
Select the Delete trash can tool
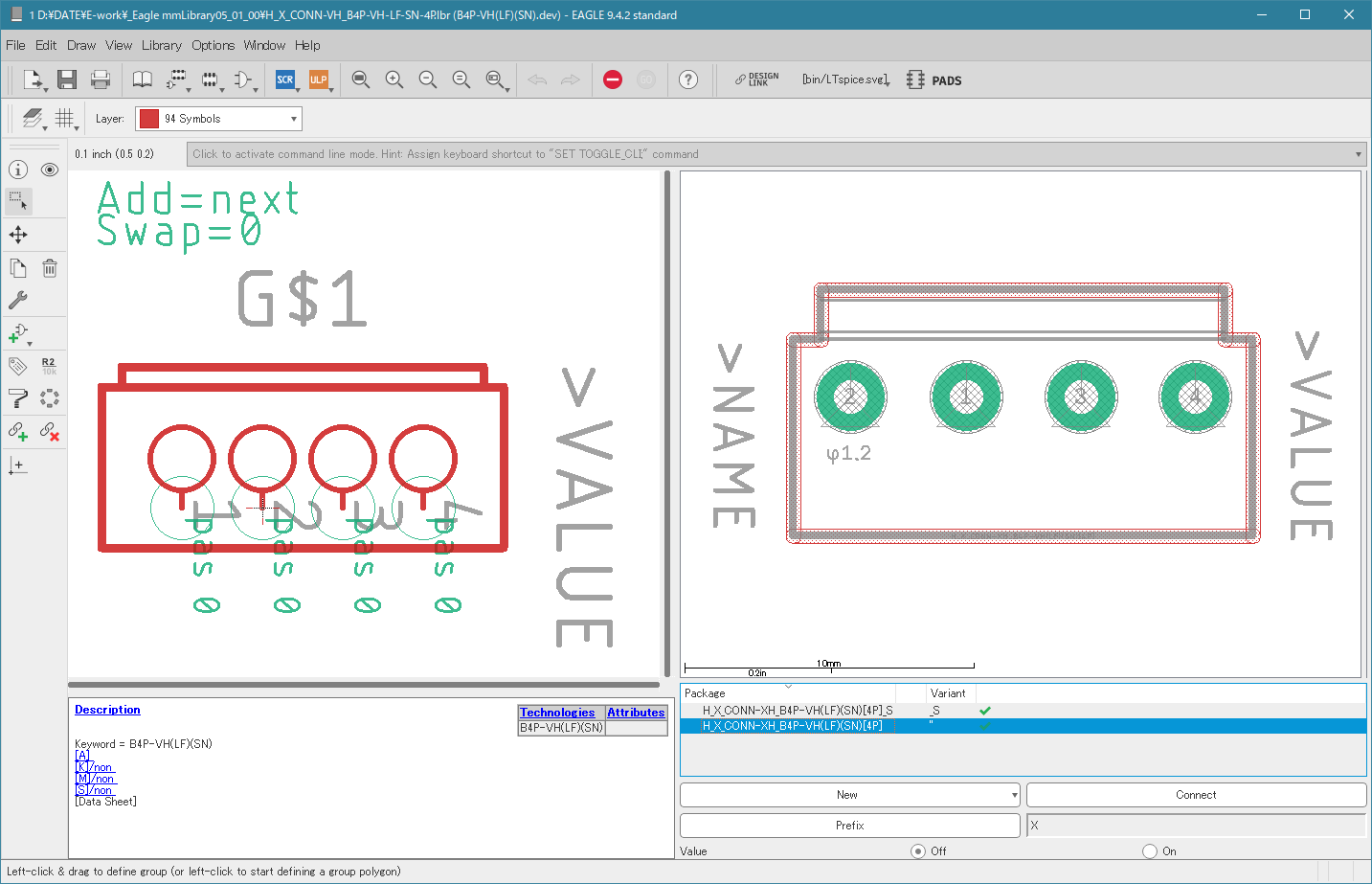(x=50, y=268)
